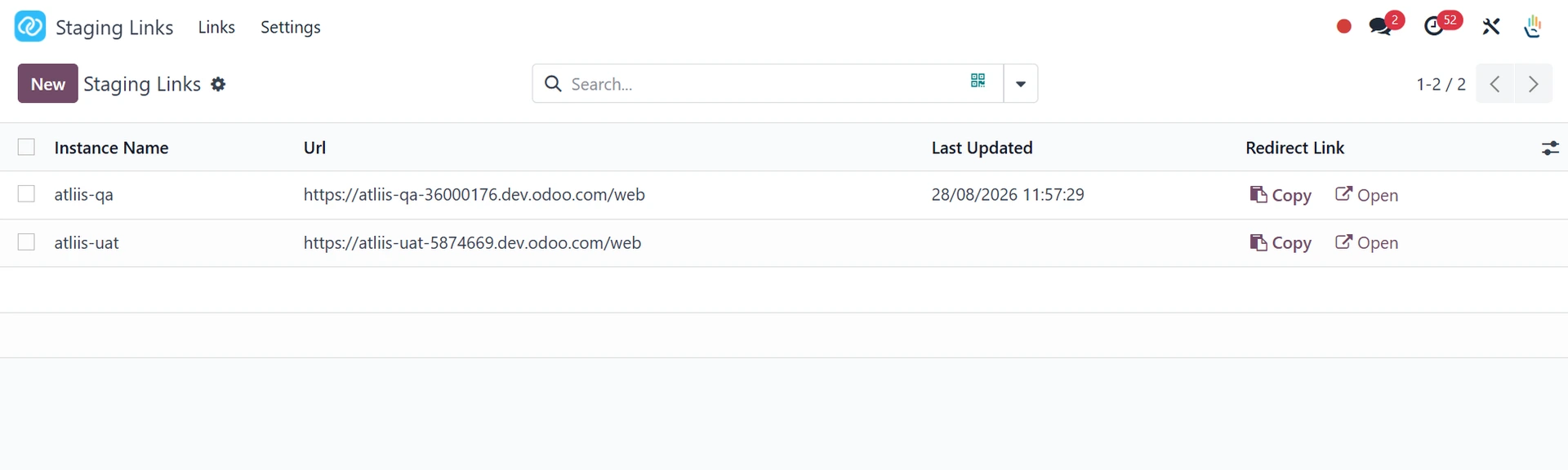This screenshot has width=1568, height=470.
Task: Select the atliis-qa row checkbox
Action: 26,194
